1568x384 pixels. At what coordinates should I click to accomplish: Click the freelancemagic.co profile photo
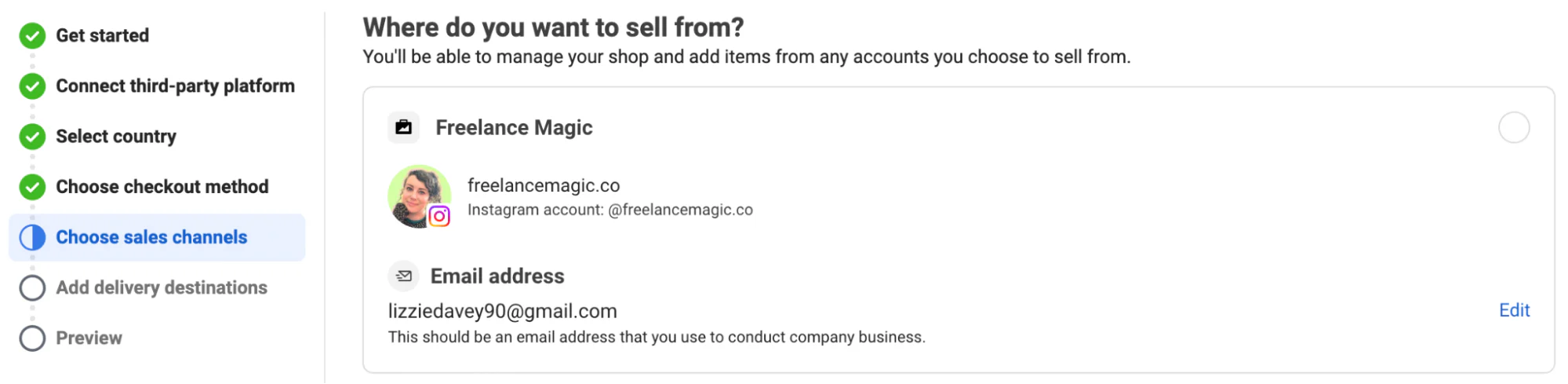(419, 196)
